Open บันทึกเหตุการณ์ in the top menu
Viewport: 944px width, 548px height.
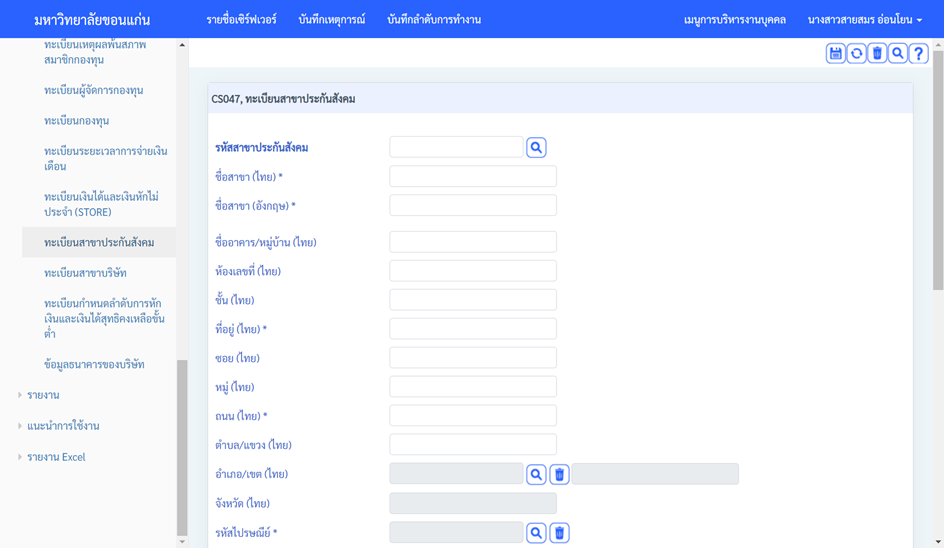332,20
